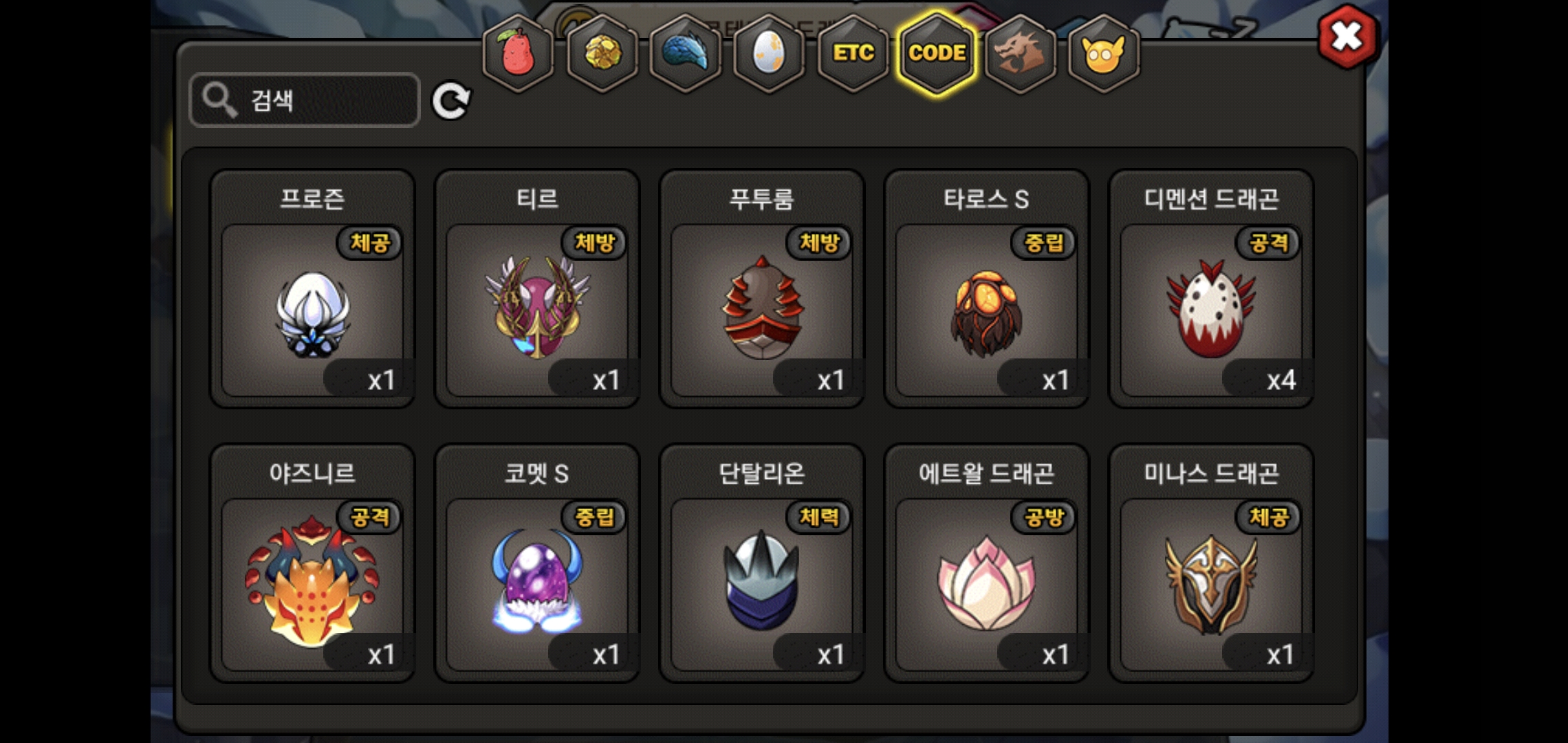Select the 타로스 S lava egg
The image size is (1568, 743).
(987, 289)
